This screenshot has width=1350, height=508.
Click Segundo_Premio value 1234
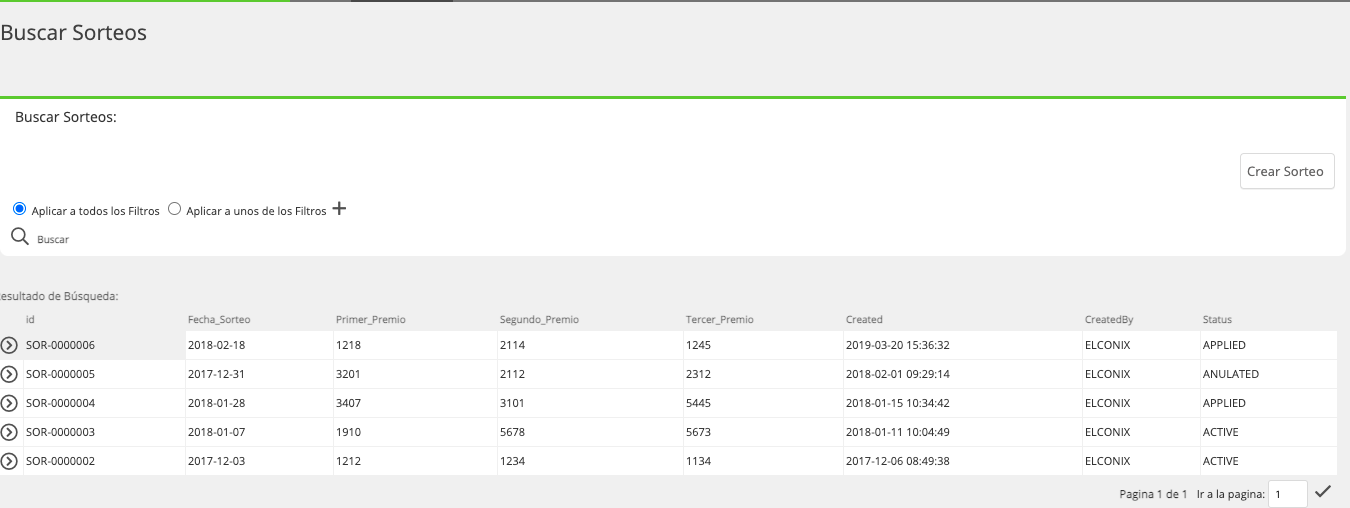coord(512,461)
